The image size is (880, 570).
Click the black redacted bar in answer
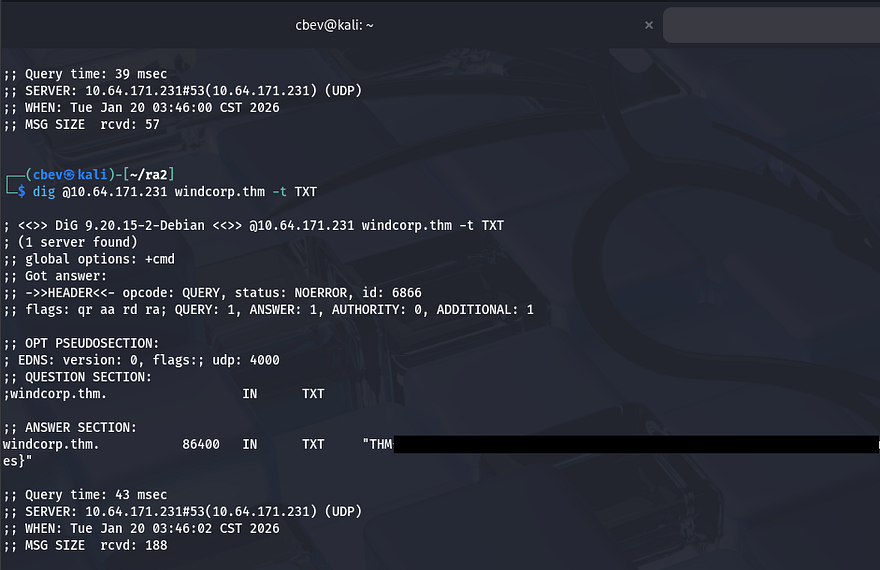(635, 444)
